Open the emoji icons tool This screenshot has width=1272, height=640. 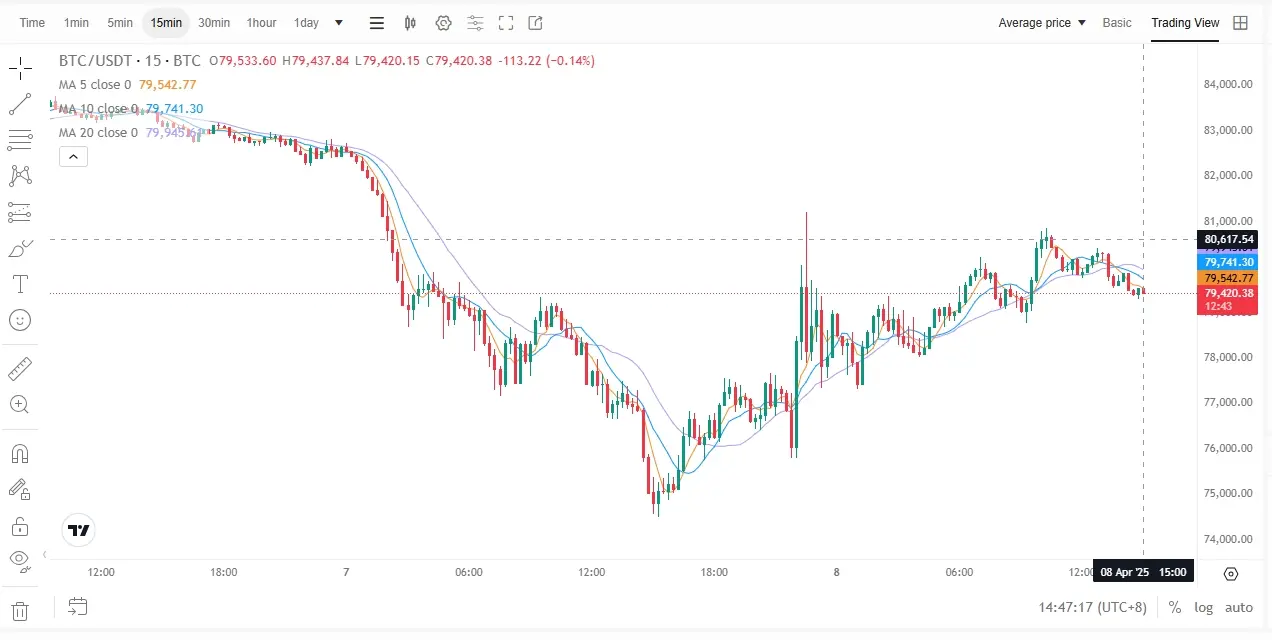[x=19, y=320]
